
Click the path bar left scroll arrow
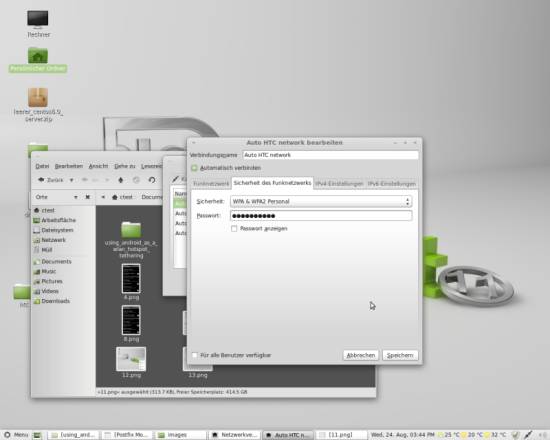pos(103,197)
